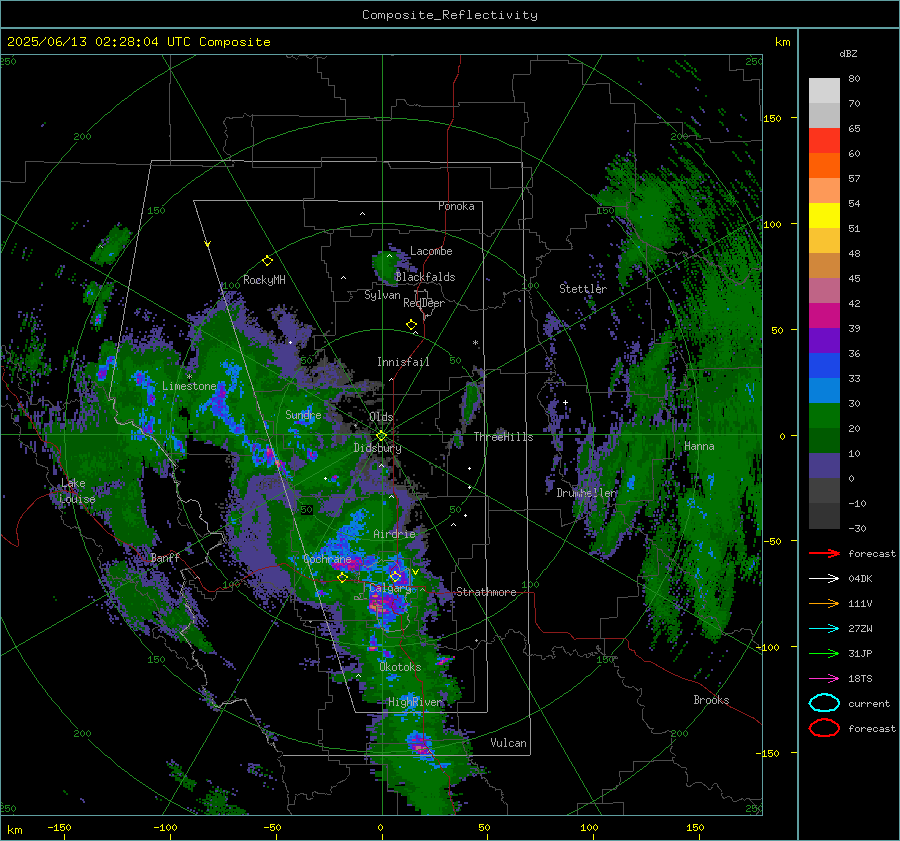This screenshot has width=900, height=841.
Task: Click the Blackfalds city label
Action: click(425, 277)
